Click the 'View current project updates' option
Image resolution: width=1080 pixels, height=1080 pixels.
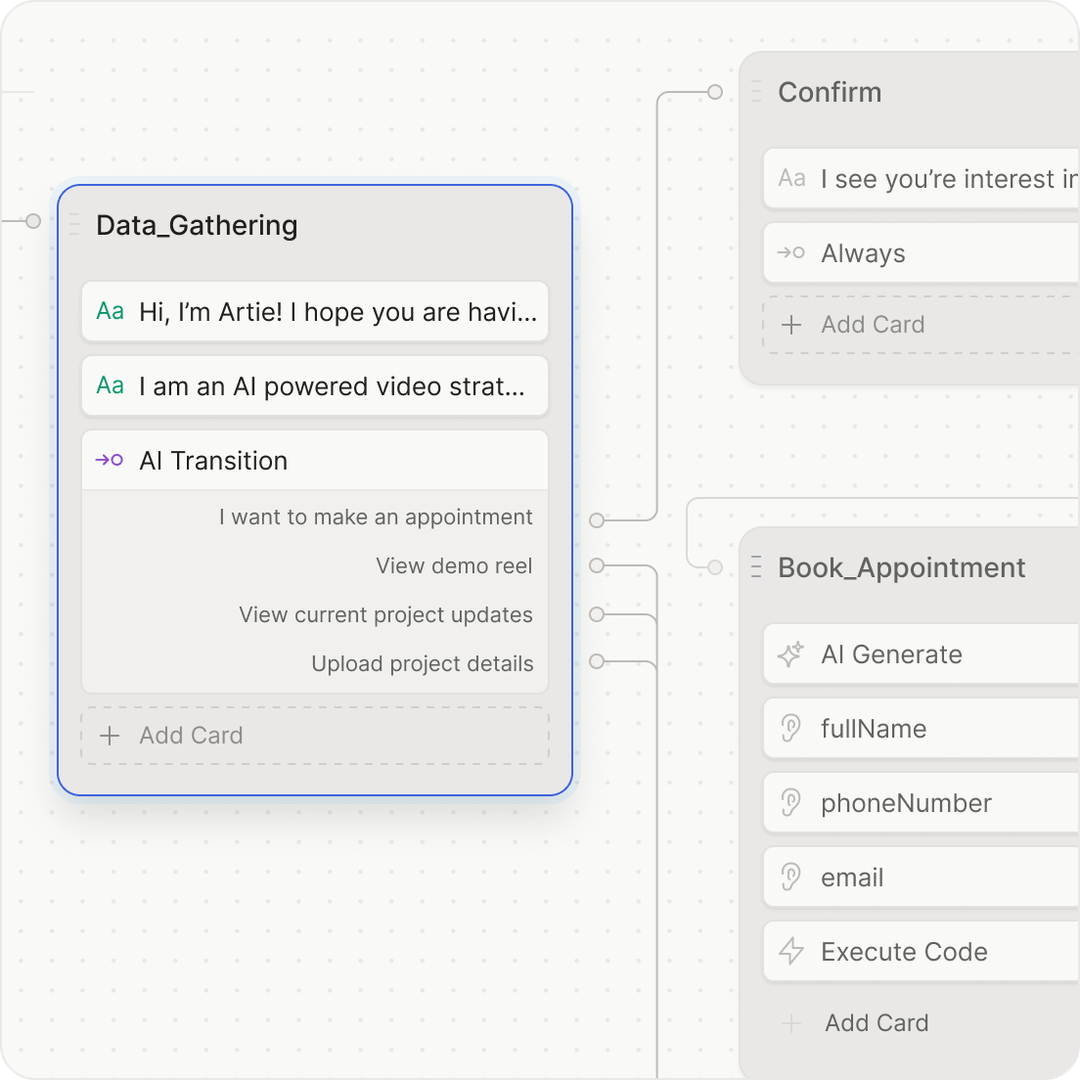pyautogui.click(x=386, y=614)
